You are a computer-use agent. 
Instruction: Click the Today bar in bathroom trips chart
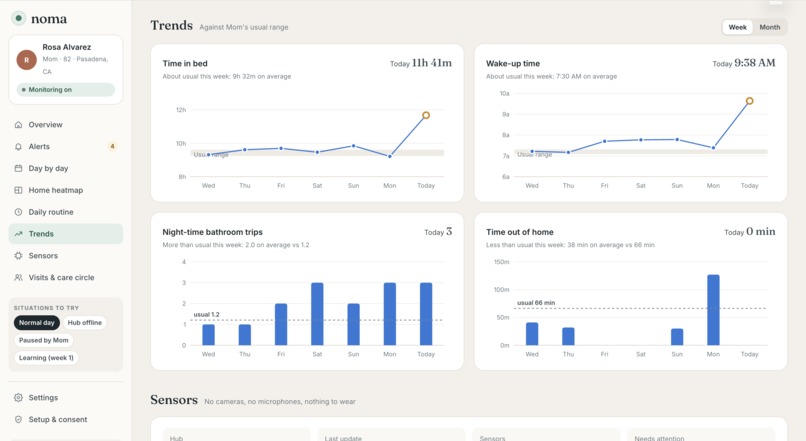[426, 314]
